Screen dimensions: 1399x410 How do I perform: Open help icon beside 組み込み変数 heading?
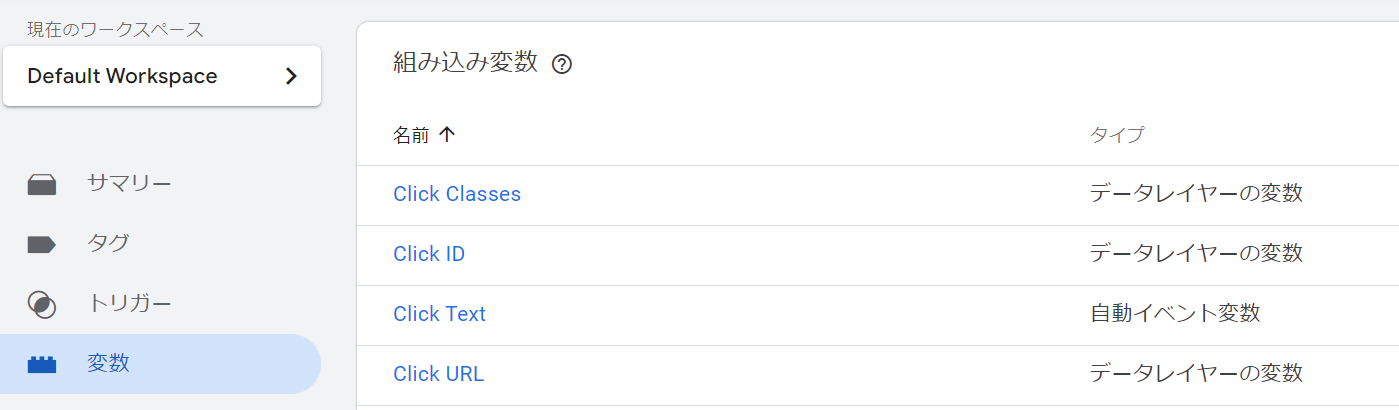click(x=562, y=65)
